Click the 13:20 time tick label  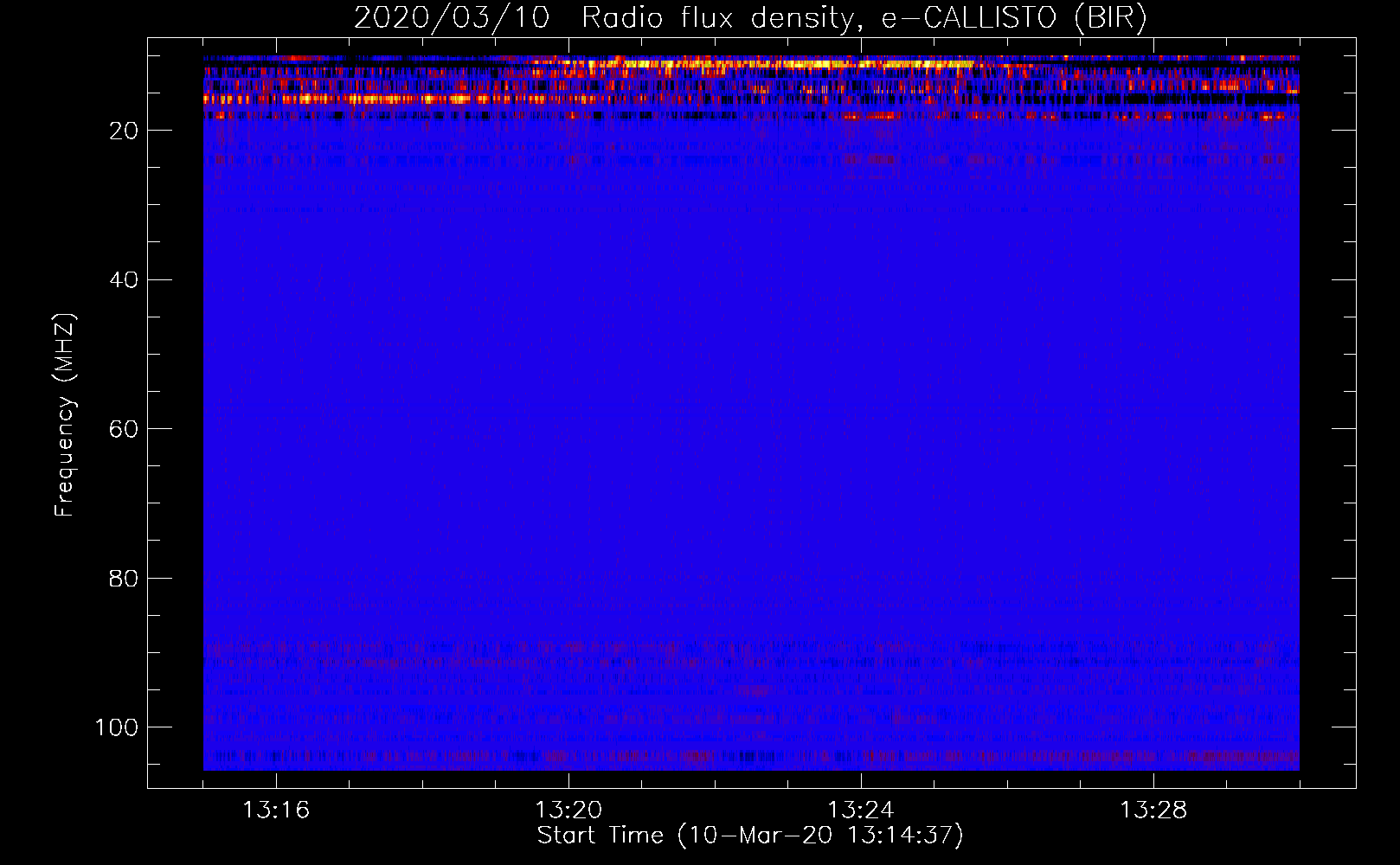pos(568,811)
